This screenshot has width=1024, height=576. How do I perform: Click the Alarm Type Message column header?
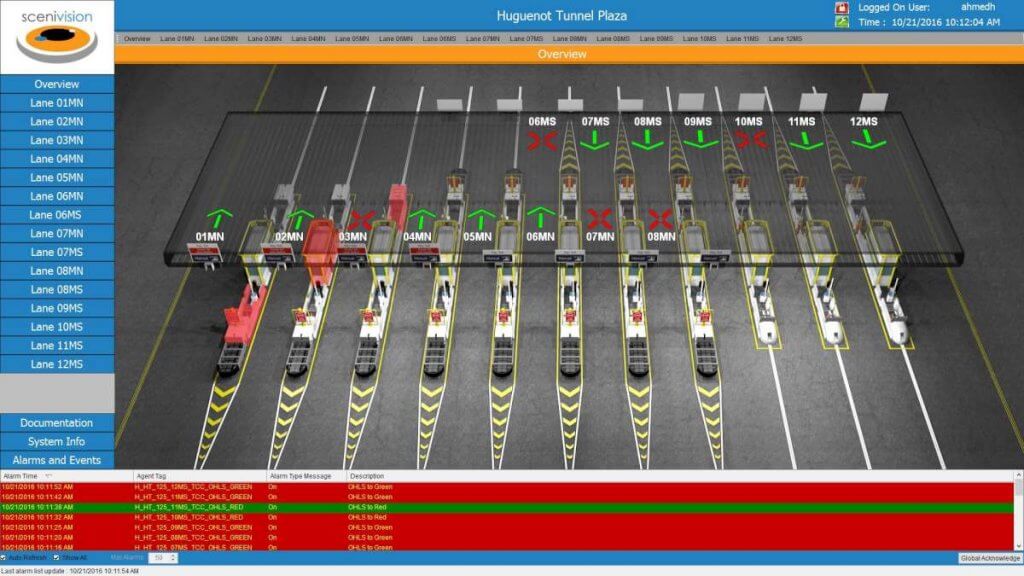(x=306, y=476)
